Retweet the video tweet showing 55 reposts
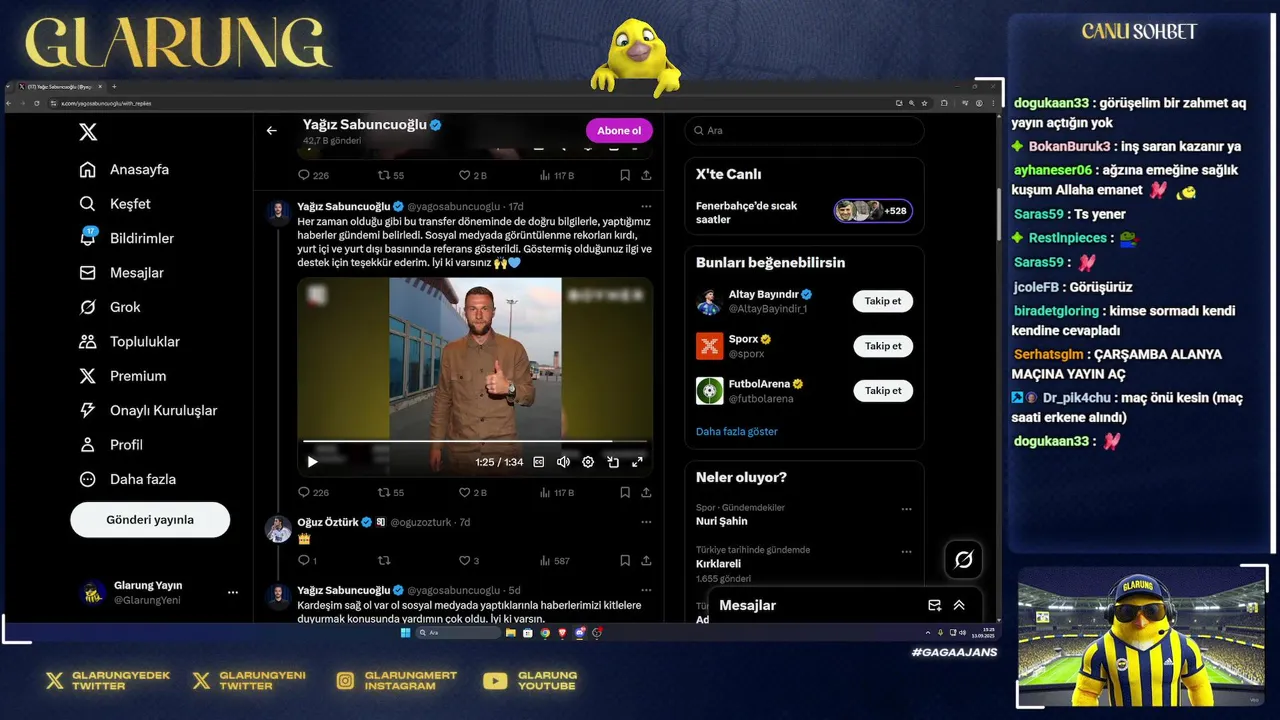The height and width of the screenshot is (720, 1280). click(391, 492)
